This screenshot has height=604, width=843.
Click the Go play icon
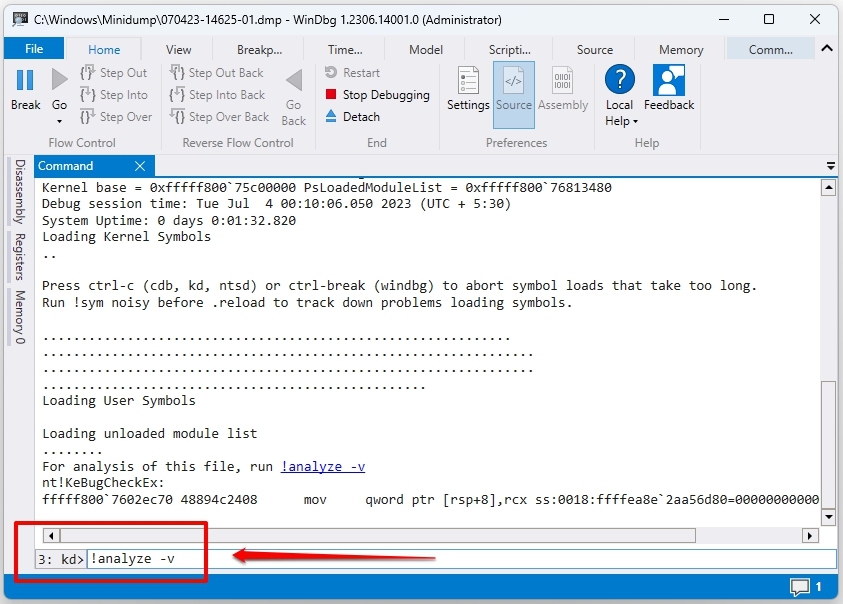point(59,80)
